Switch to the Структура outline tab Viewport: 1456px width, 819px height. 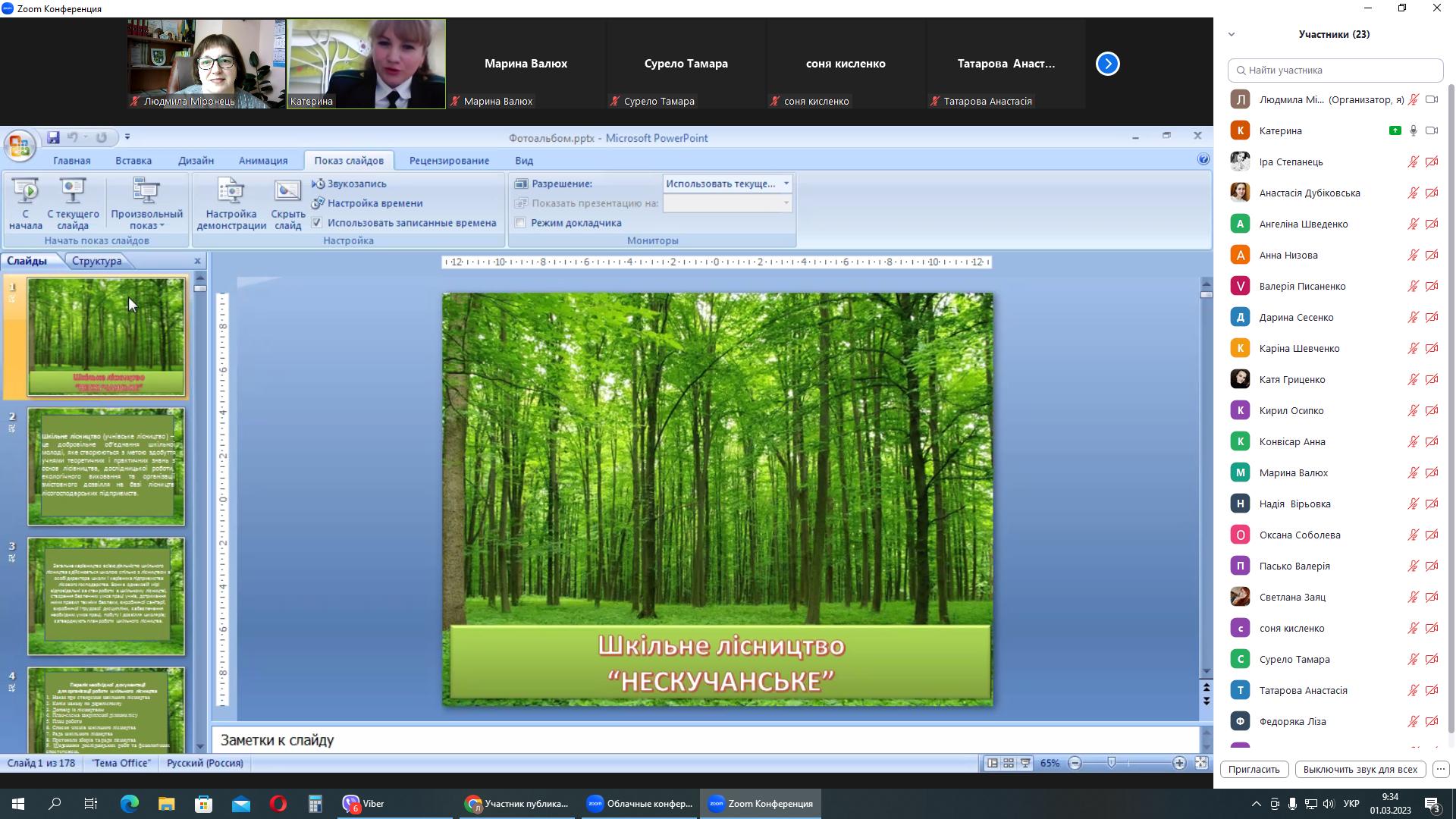96,261
